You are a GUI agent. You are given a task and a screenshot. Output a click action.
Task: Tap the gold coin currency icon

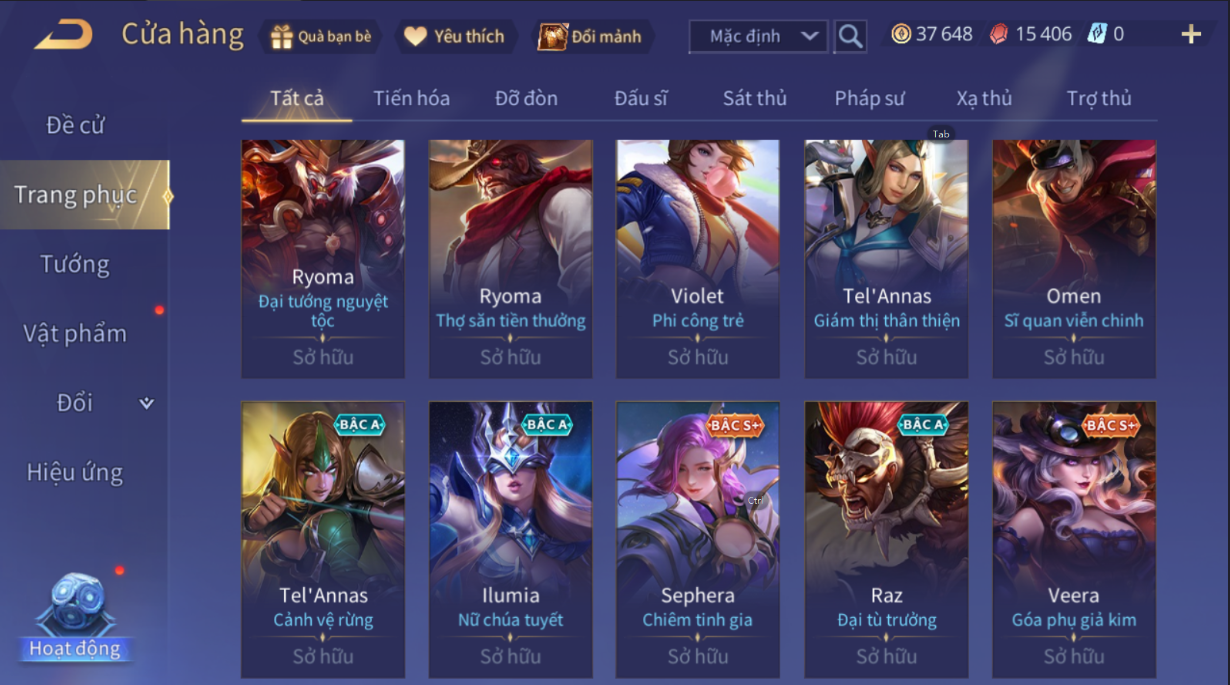coord(901,34)
